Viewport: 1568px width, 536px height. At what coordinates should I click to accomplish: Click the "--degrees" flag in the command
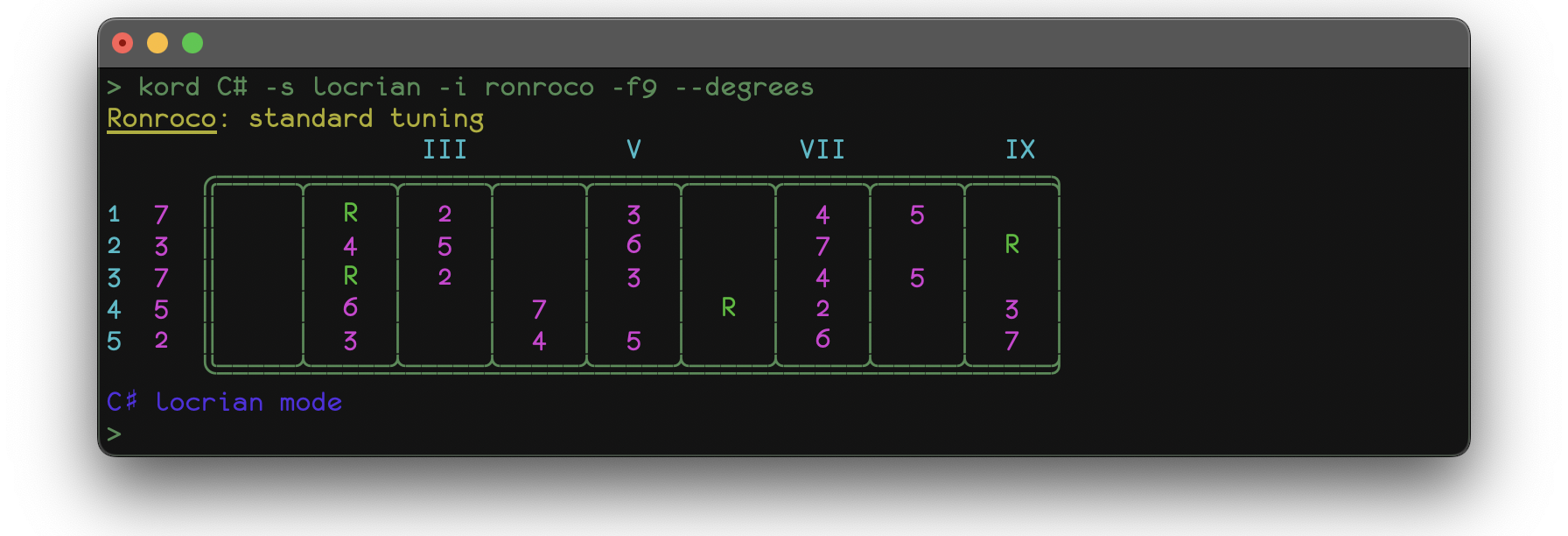[x=744, y=87]
